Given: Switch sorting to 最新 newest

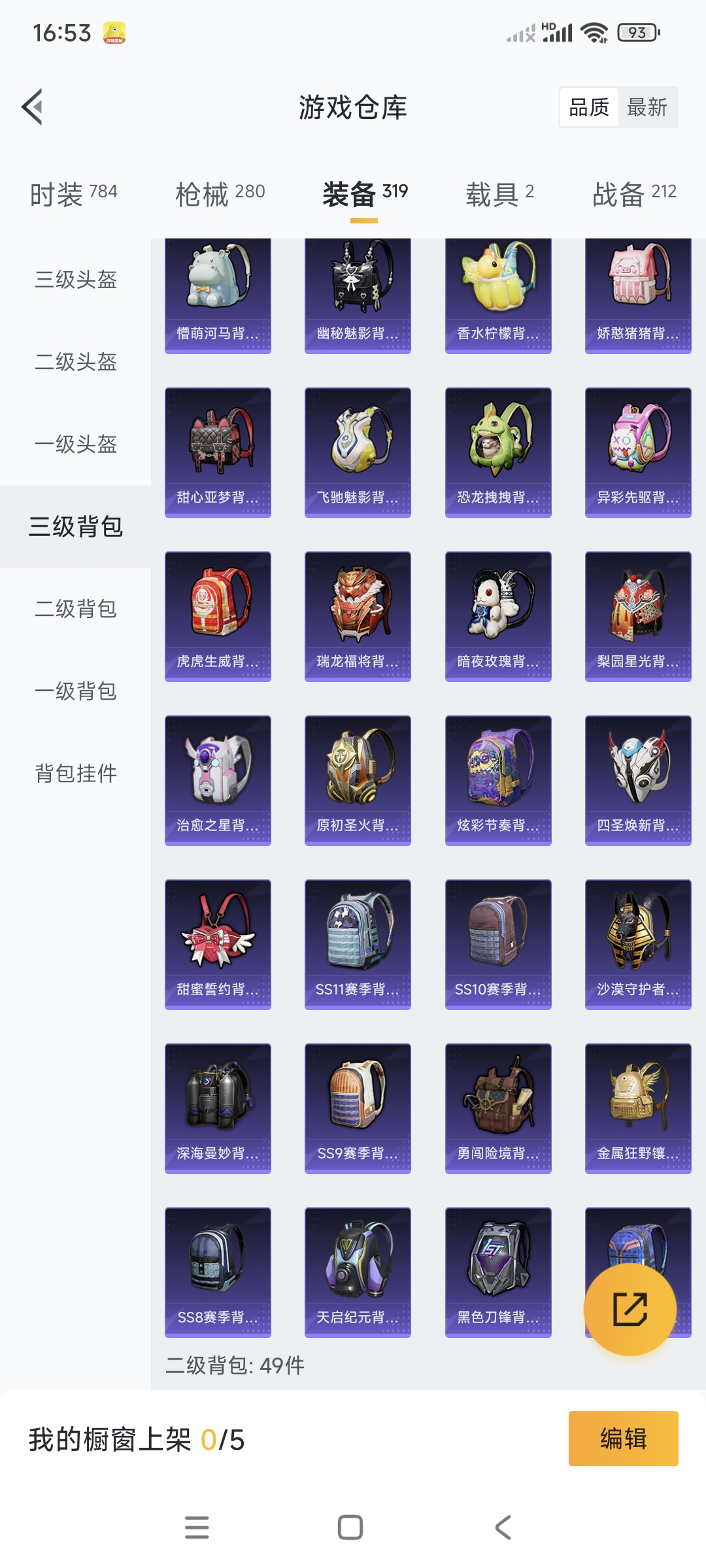Looking at the screenshot, I should tap(647, 107).
